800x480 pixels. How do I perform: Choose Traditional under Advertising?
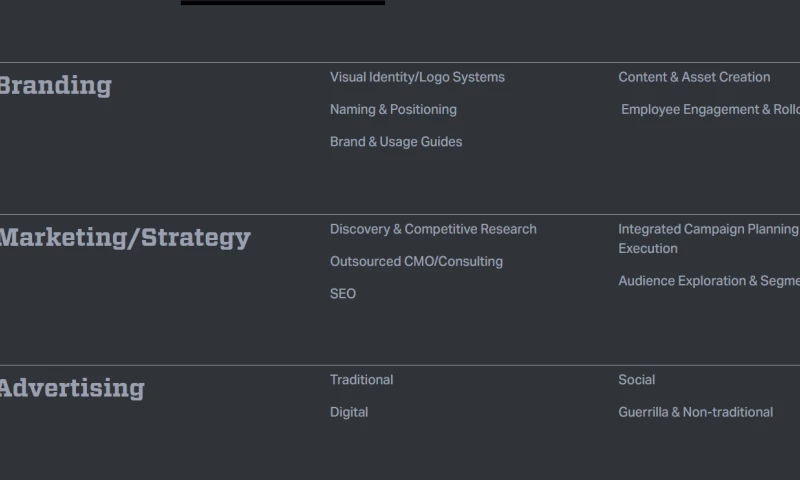[361, 380]
